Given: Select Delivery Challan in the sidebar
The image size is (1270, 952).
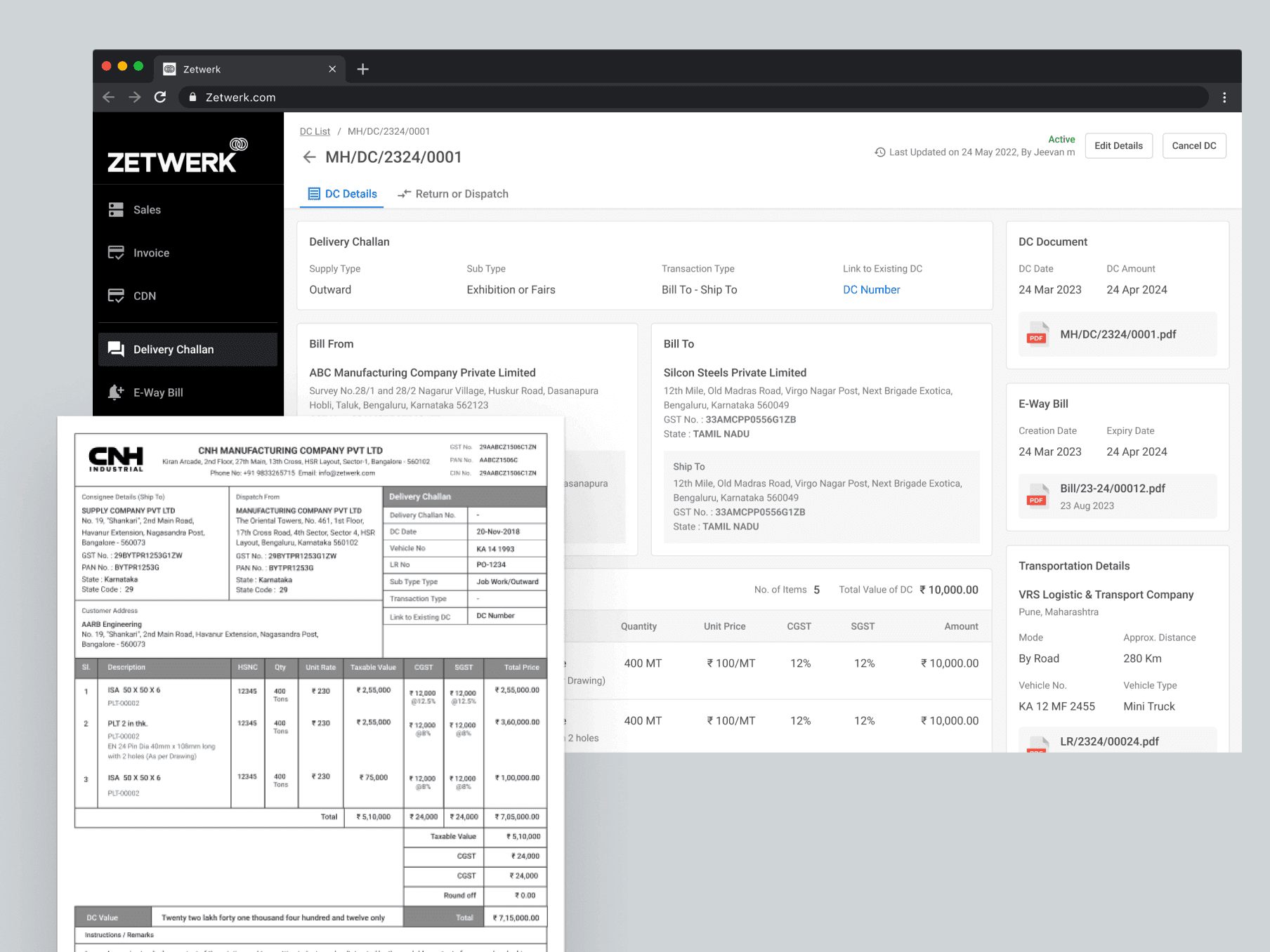Looking at the screenshot, I should [188, 350].
